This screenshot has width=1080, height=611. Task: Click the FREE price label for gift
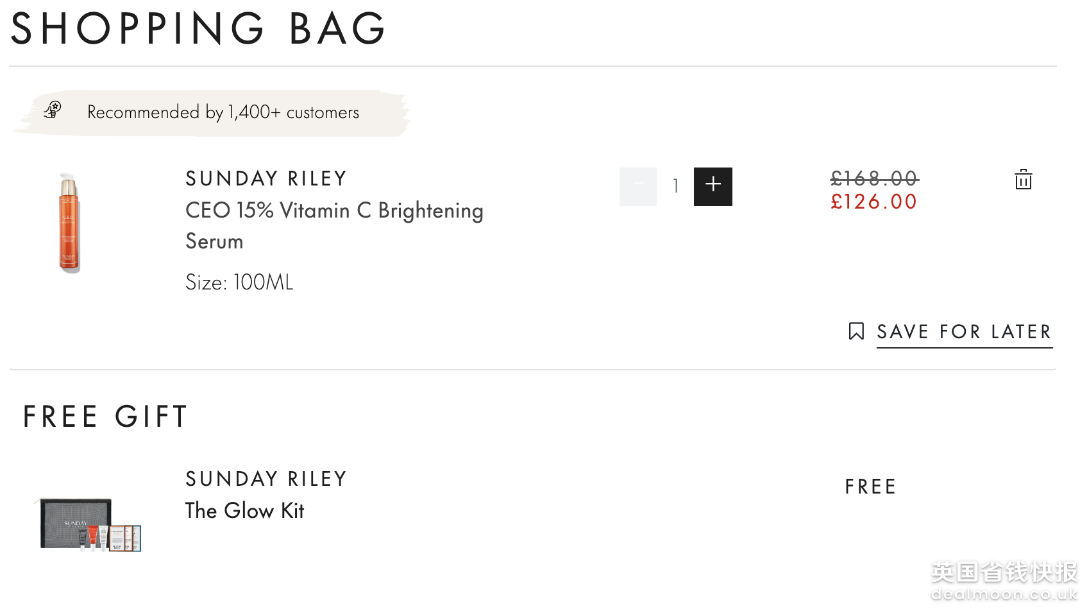pyautogui.click(x=870, y=487)
